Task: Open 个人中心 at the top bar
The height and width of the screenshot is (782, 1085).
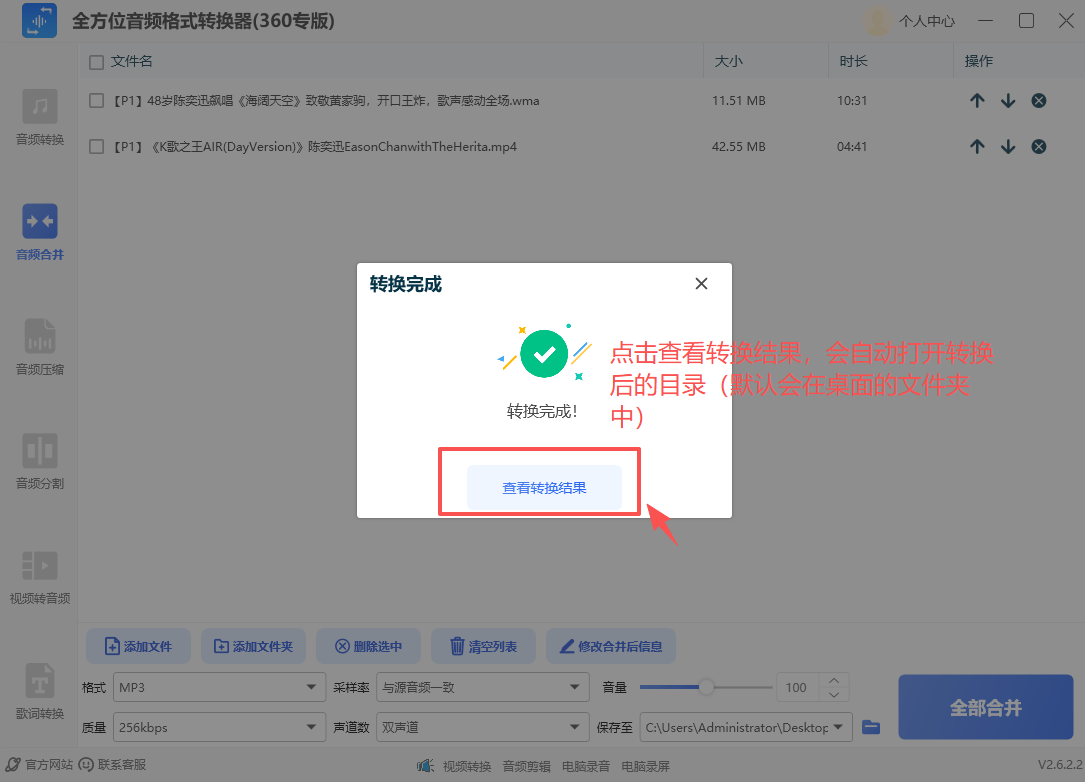Action: [926, 20]
